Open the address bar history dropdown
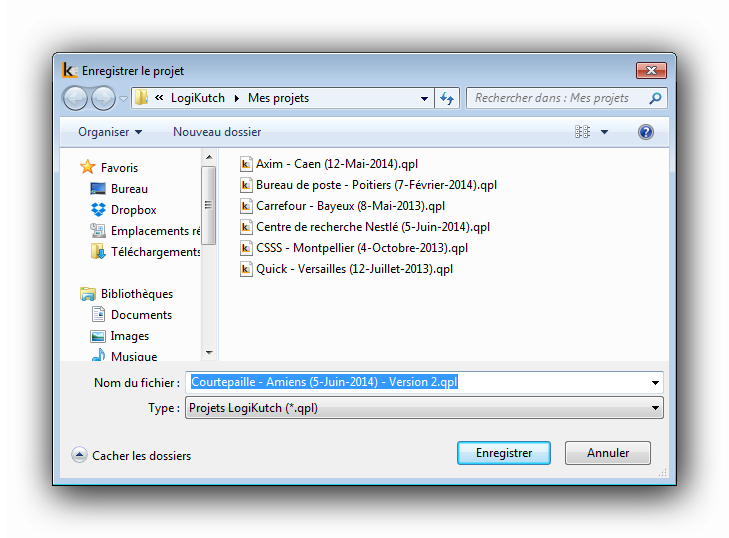Screen dimensions: 729x538 point(424,99)
